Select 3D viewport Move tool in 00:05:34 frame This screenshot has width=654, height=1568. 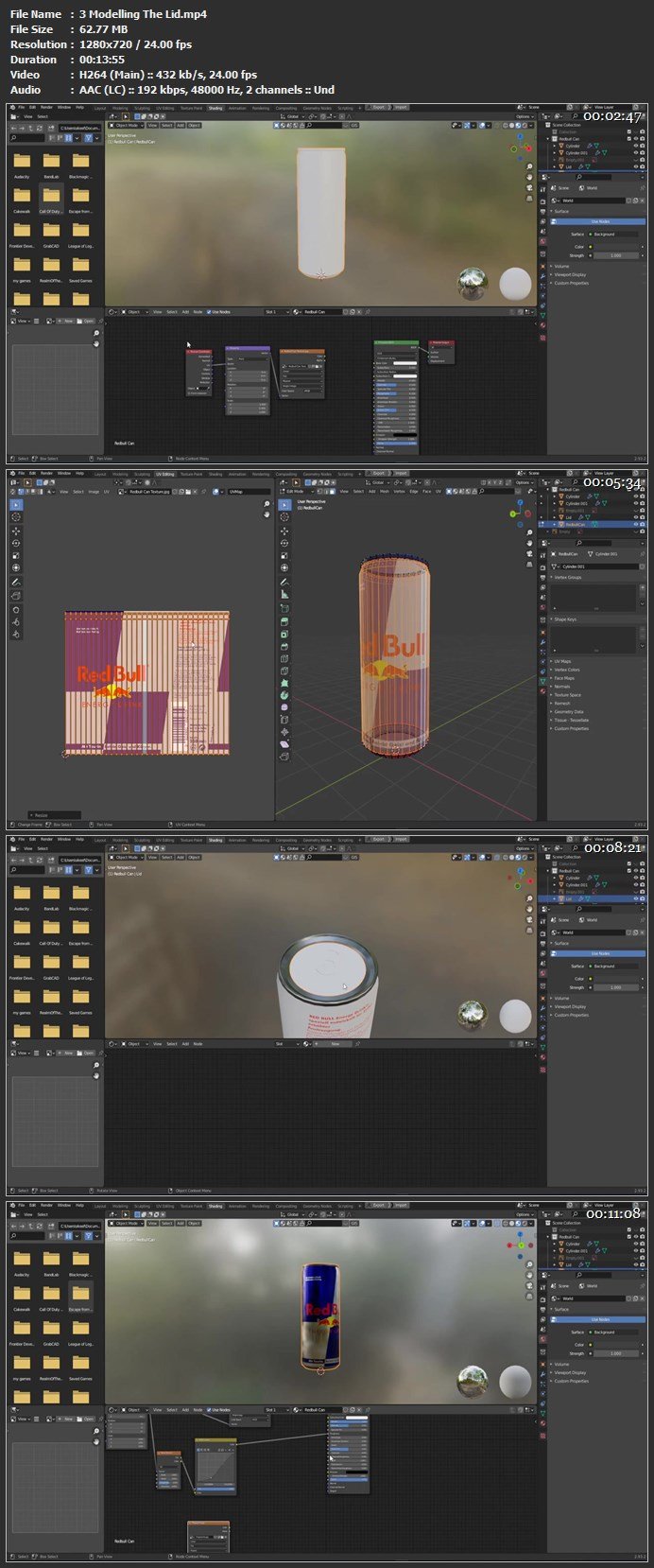tap(284, 531)
